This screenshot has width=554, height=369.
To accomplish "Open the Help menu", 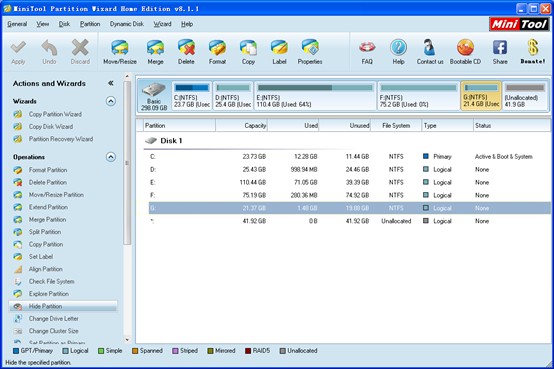I will 187,24.
